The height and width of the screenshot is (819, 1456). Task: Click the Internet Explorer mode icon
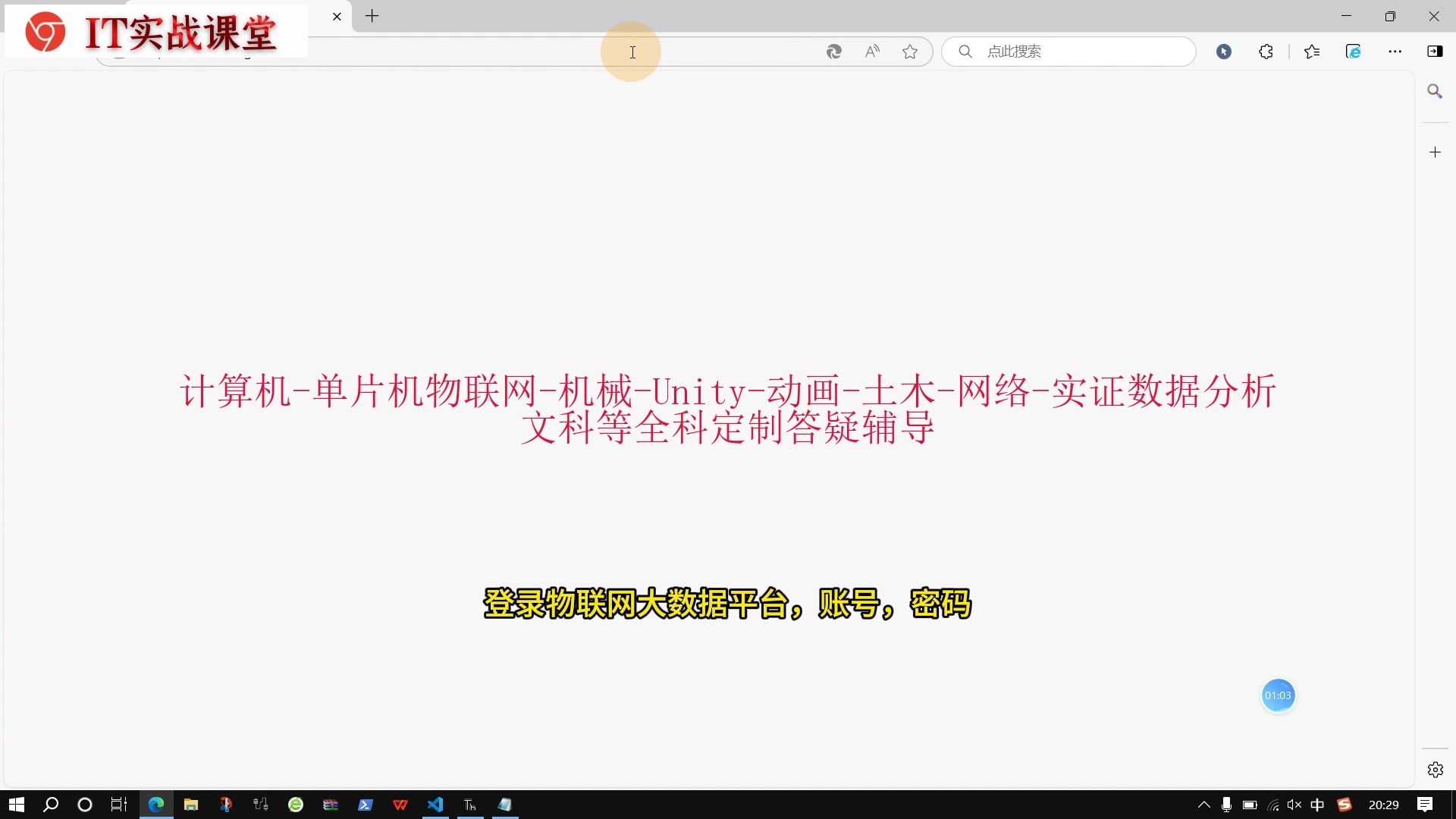coord(1354,52)
